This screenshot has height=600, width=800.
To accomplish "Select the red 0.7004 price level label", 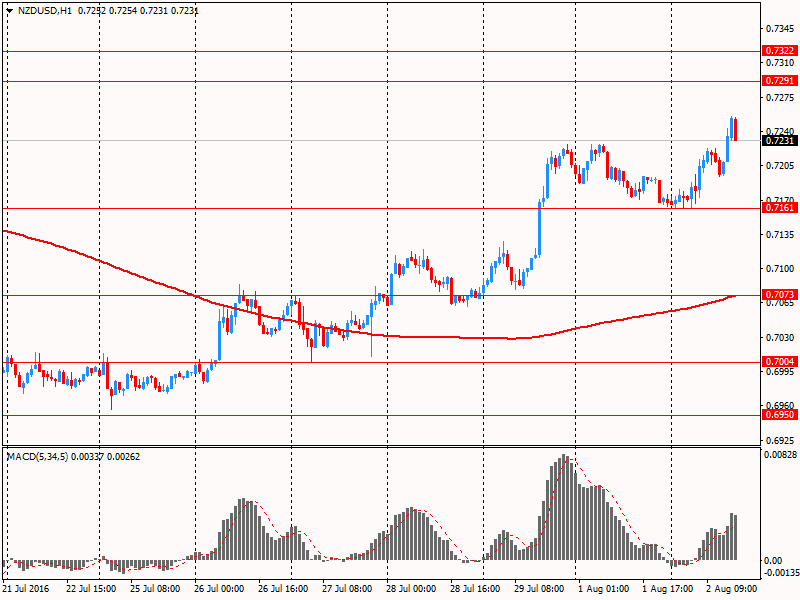I will (780, 362).
